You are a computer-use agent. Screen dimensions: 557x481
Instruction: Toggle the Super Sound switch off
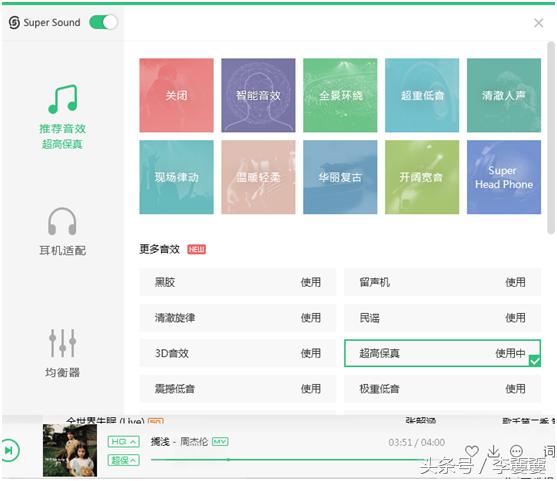pos(103,22)
